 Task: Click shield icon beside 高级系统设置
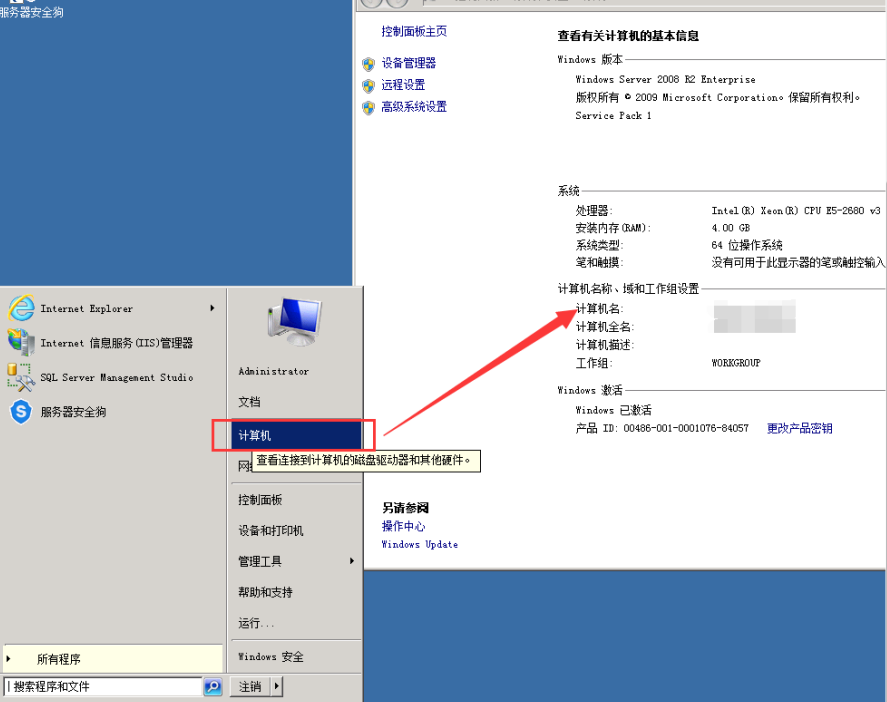point(368,107)
